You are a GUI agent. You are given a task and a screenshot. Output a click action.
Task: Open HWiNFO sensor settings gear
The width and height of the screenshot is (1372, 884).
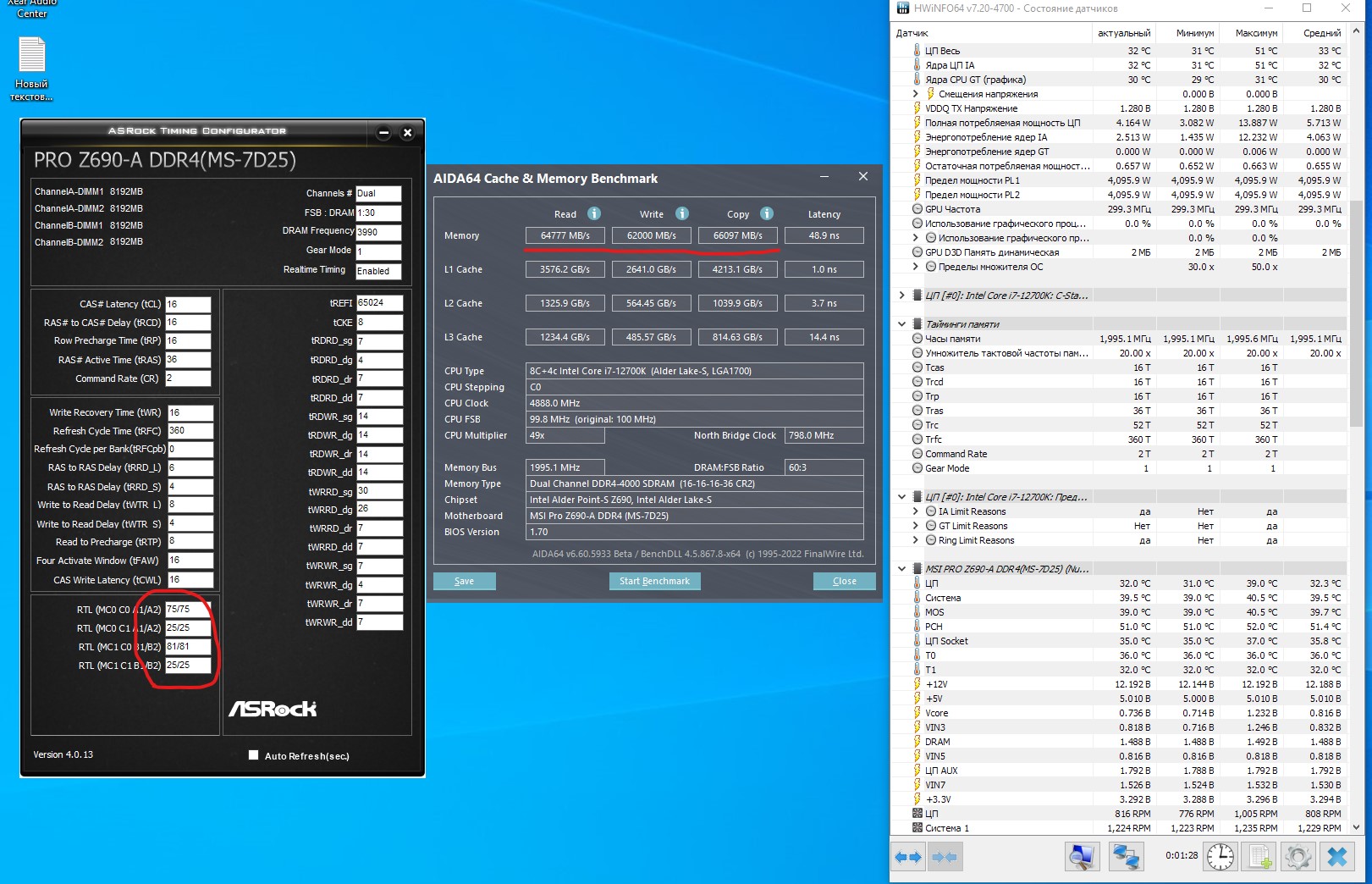(x=1298, y=857)
